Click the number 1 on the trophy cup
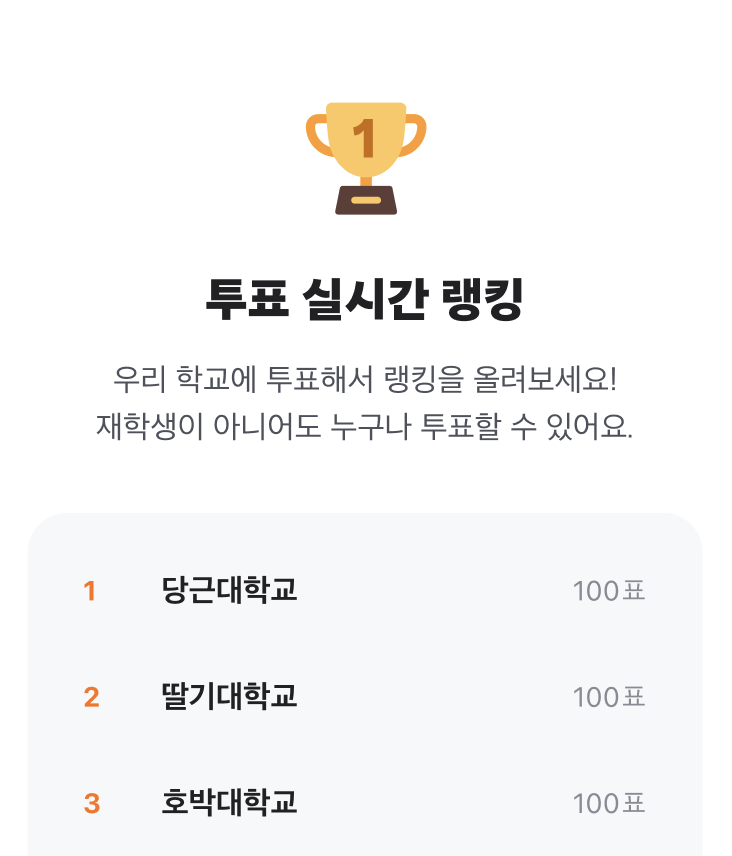 tap(364, 139)
